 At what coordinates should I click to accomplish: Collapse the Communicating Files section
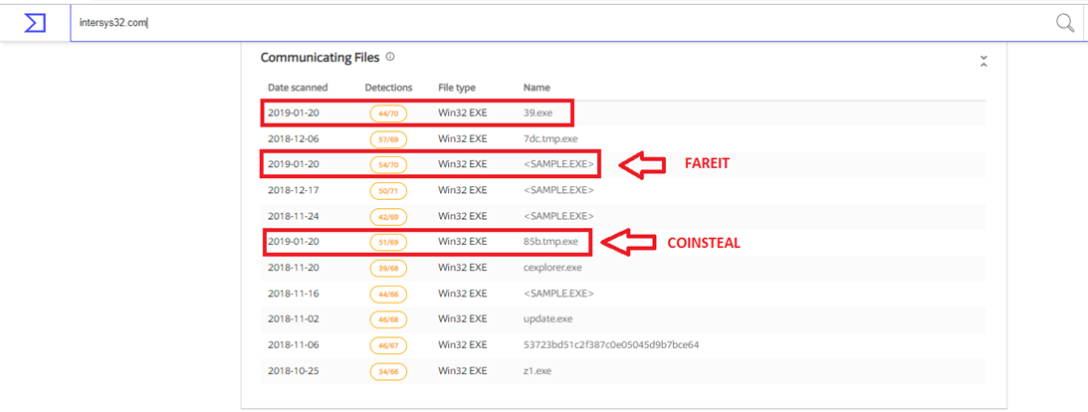(x=983, y=62)
